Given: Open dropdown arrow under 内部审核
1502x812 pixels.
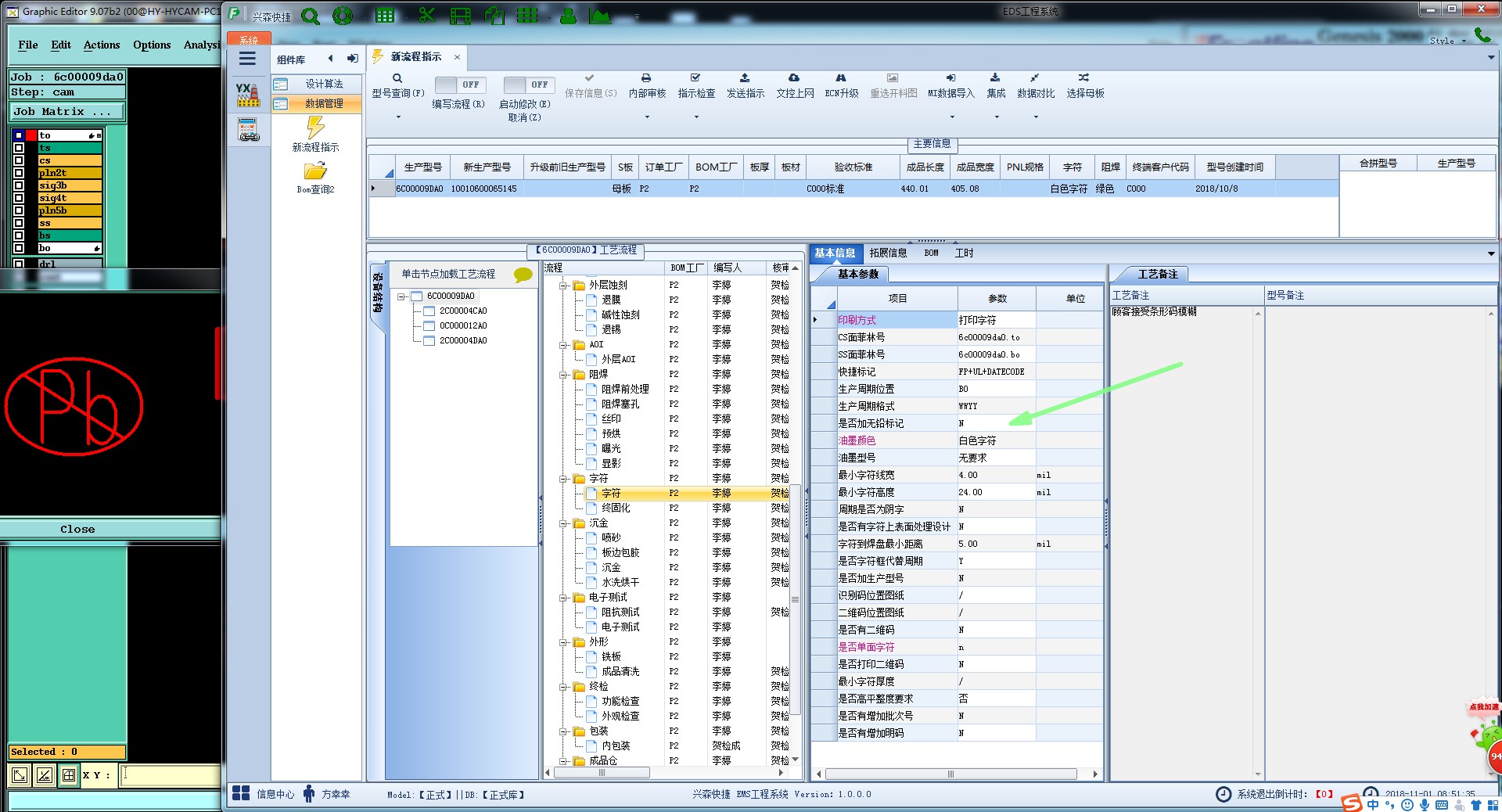Looking at the screenshot, I should click(x=646, y=117).
